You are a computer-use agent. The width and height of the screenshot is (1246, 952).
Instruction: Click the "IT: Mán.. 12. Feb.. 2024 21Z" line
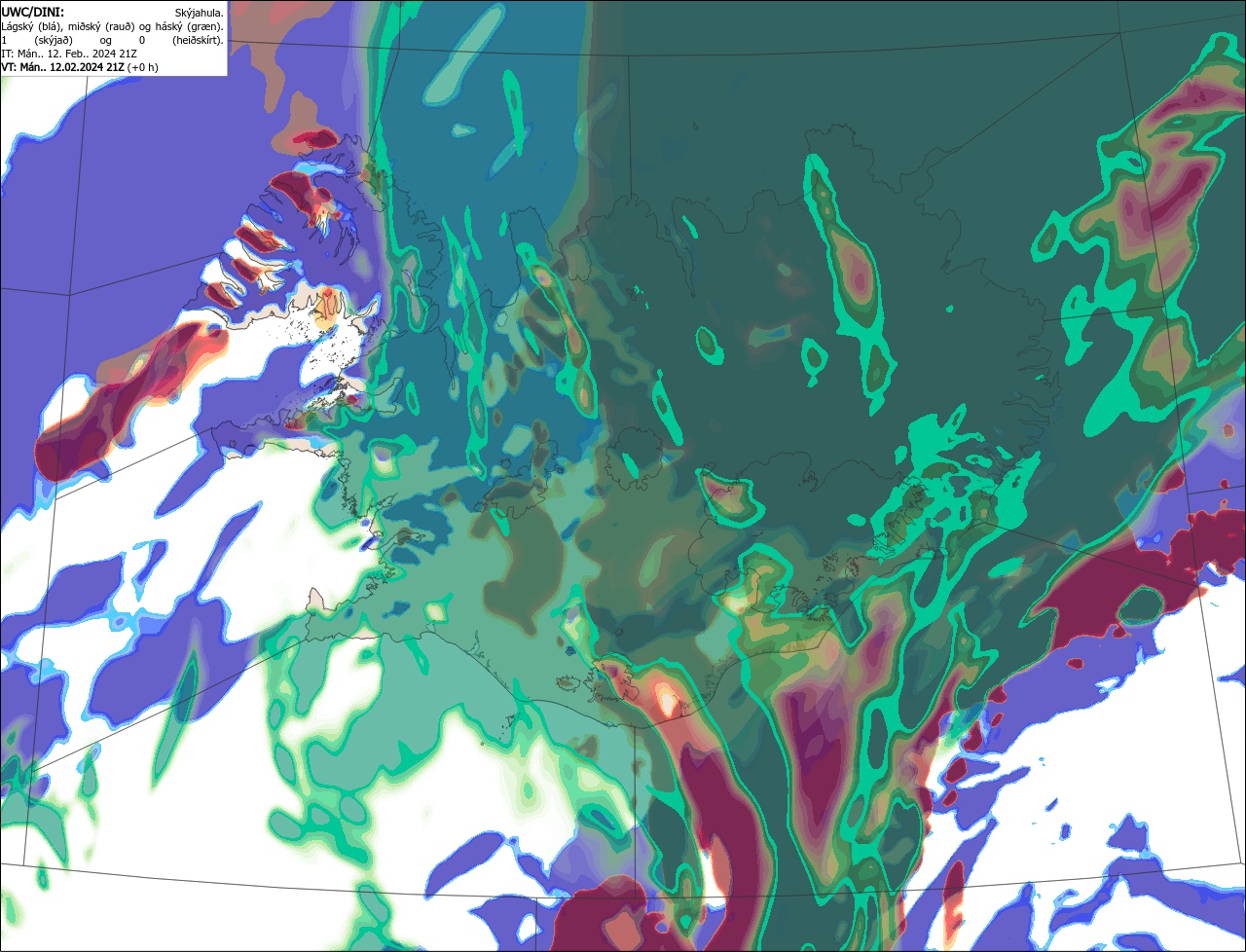[x=68, y=54]
